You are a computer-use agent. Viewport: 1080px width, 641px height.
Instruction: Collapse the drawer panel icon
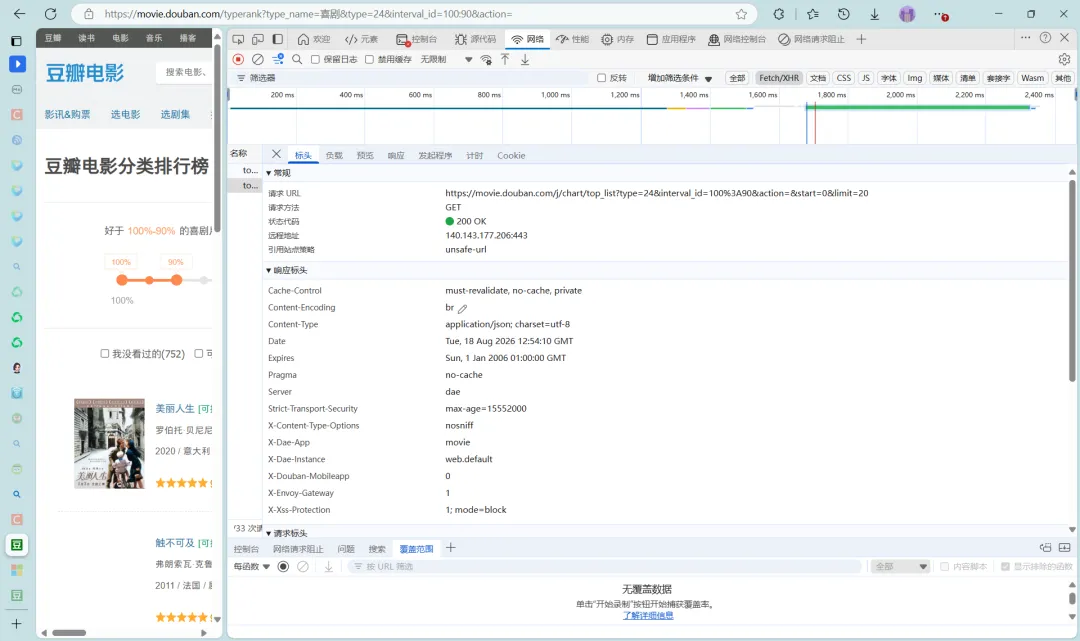pos(1065,548)
